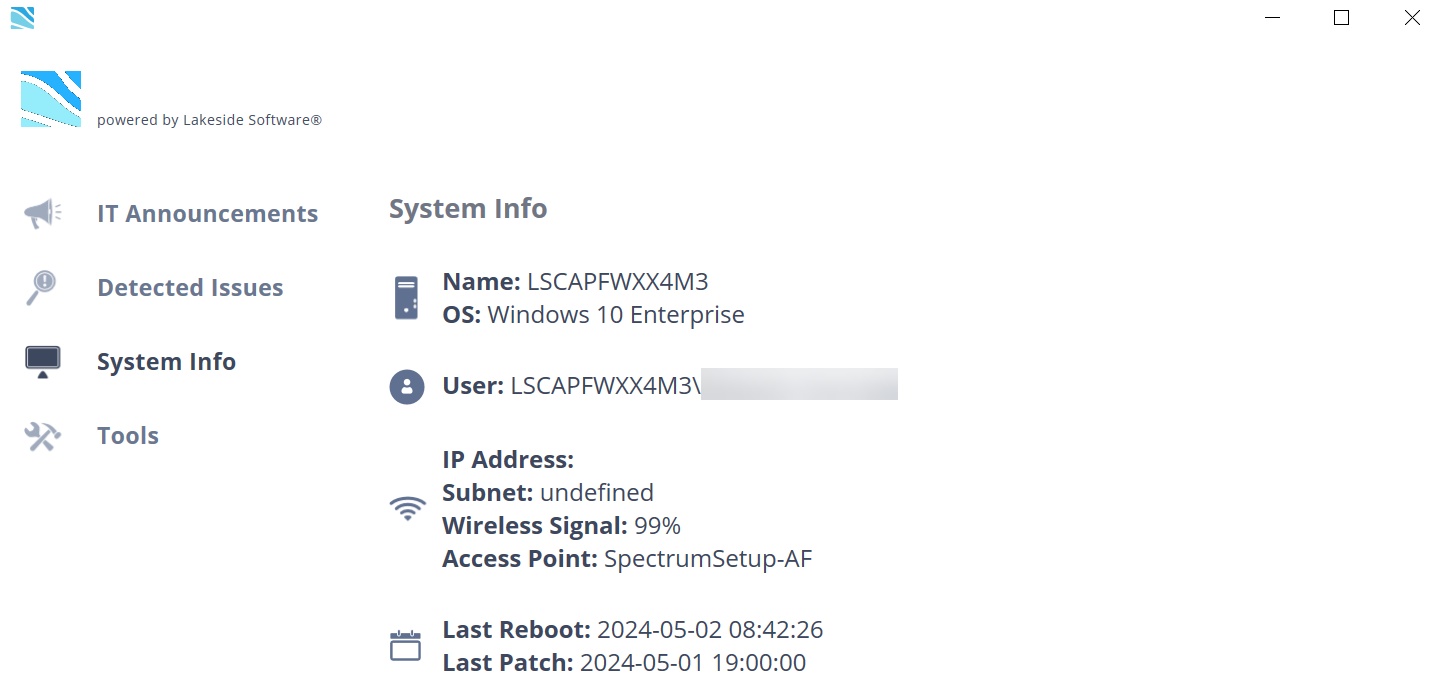Open the IT Announcements section
This screenshot has height=688, width=1441.
207,214
